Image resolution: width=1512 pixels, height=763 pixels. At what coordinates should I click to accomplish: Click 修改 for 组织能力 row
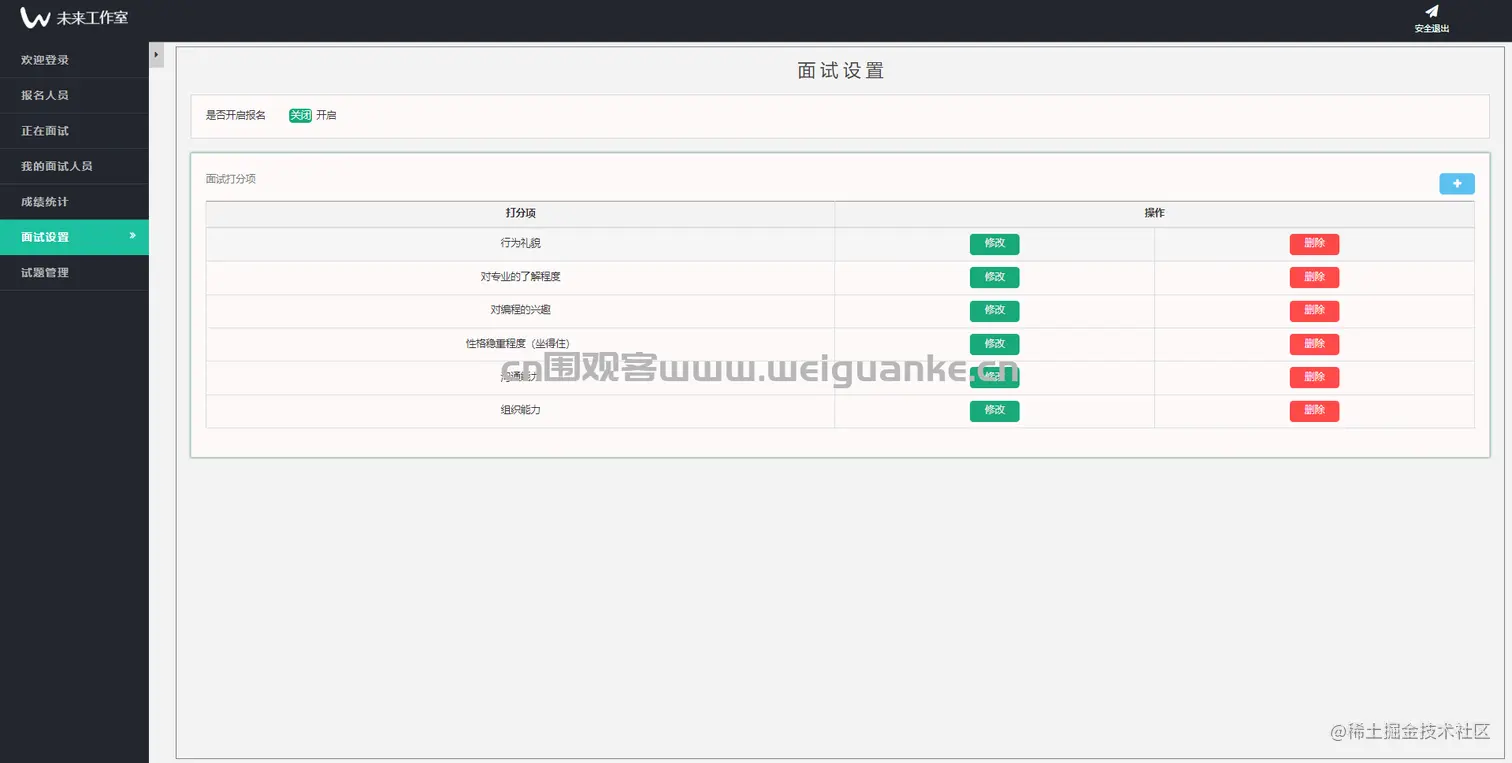point(994,411)
